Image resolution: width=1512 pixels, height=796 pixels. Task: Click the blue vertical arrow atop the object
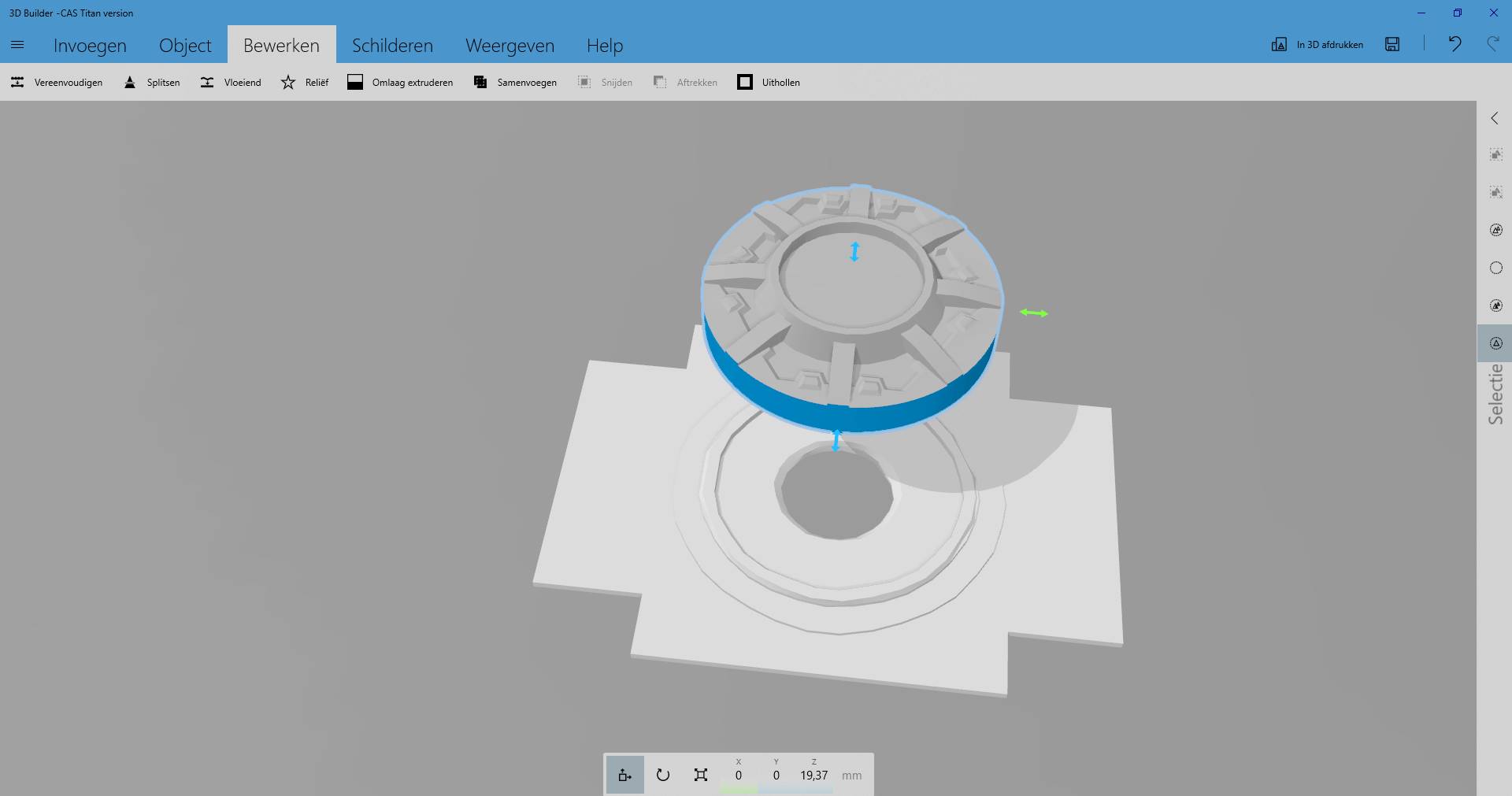854,252
